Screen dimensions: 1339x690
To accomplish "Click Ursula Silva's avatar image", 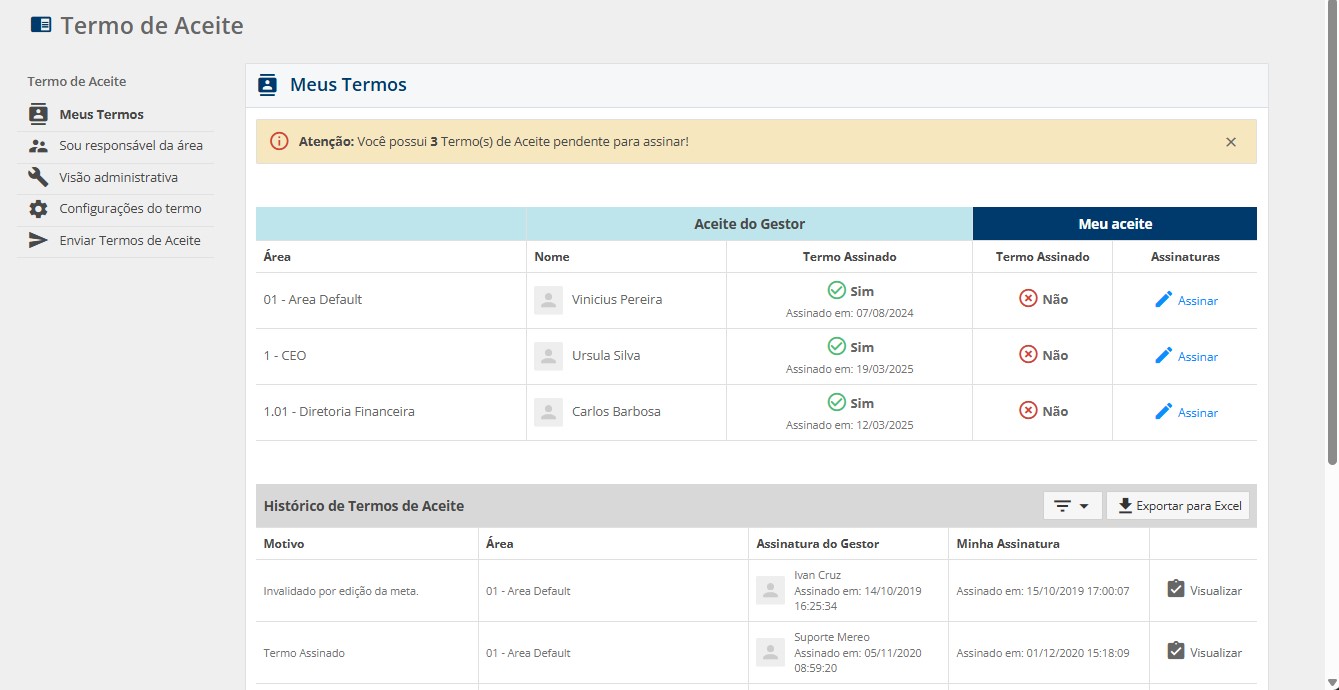I will tap(548, 356).
